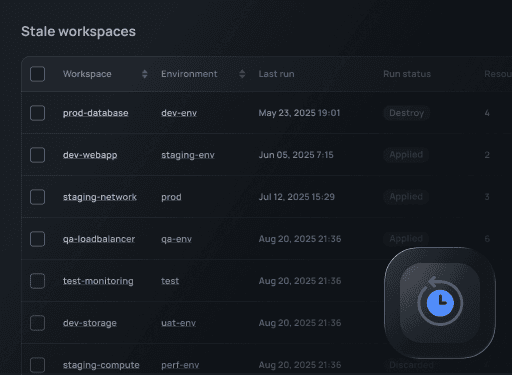Click the Environment column header label

(189, 74)
